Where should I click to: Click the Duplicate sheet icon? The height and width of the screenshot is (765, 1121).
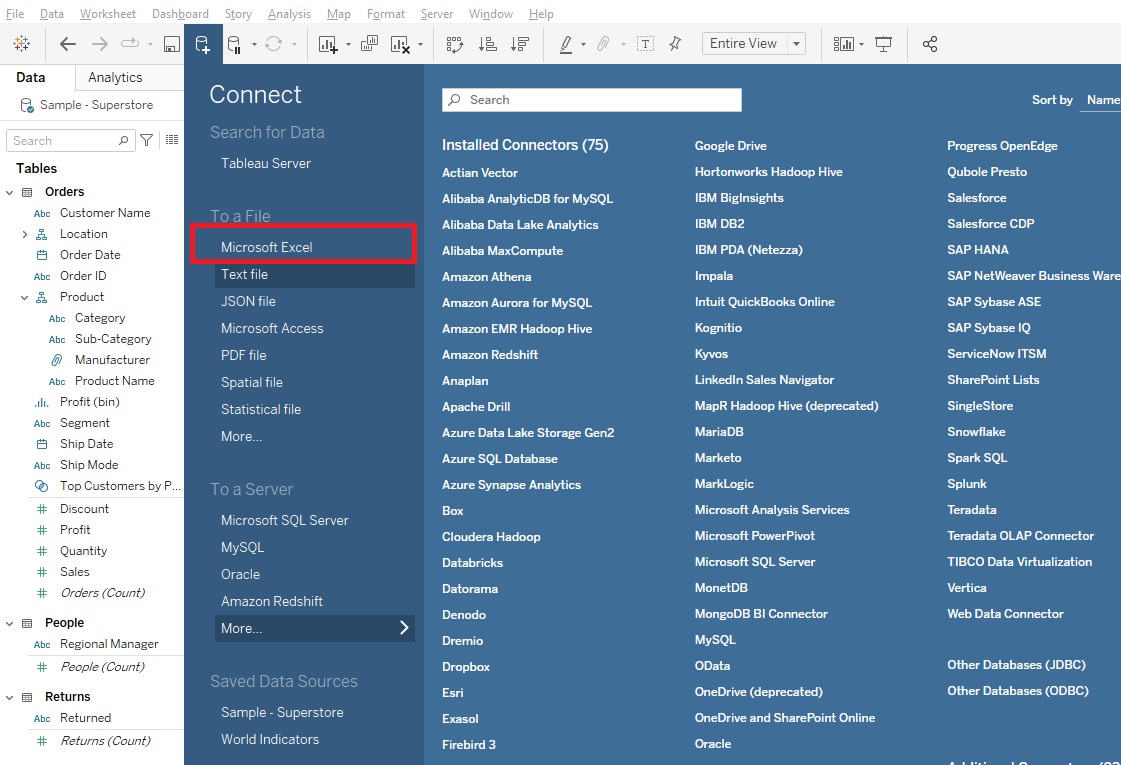(x=369, y=44)
